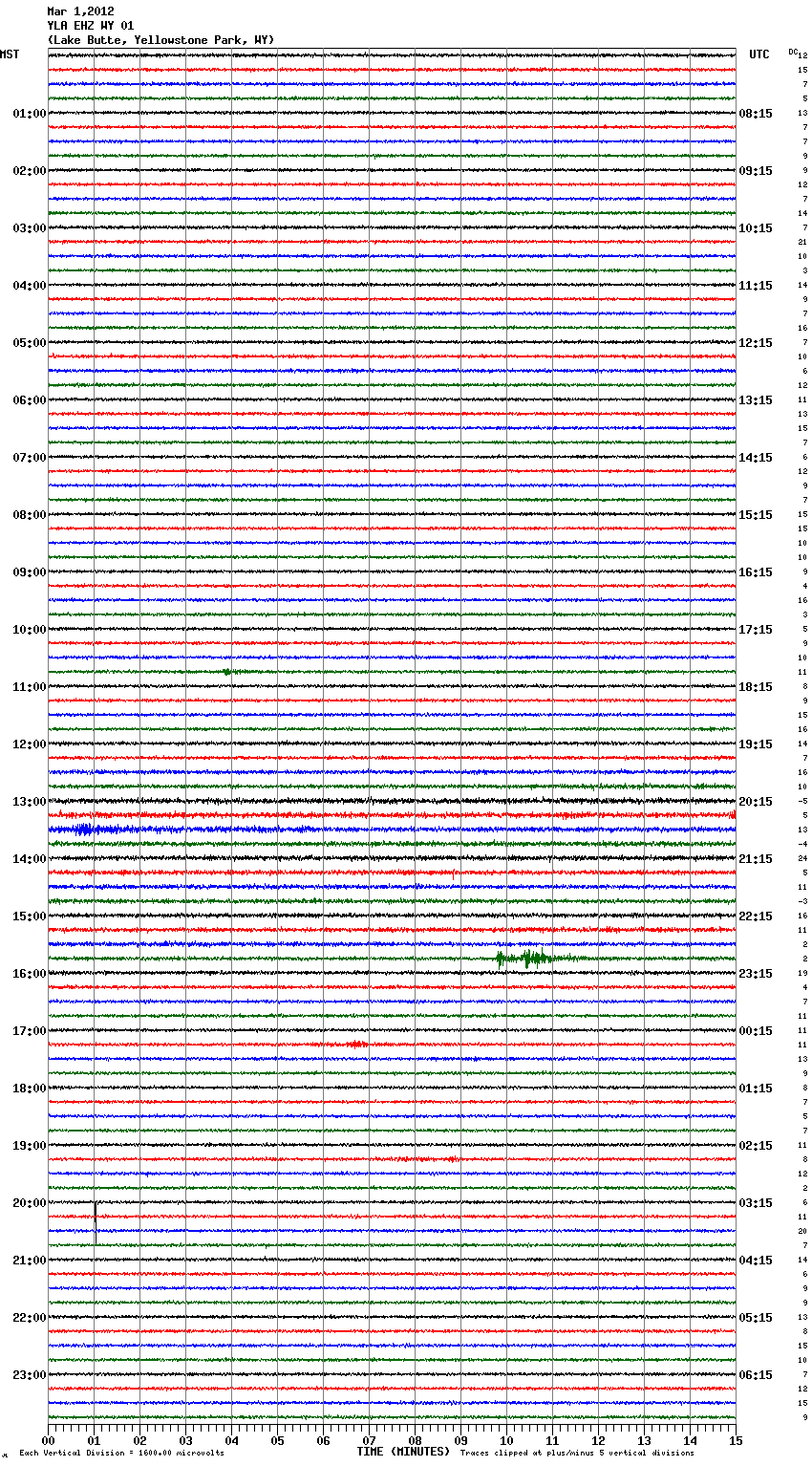Viewport: 812px width, 1466px height.
Task: Click the date text 'Mar 1,2012'
Action: [80, 11]
